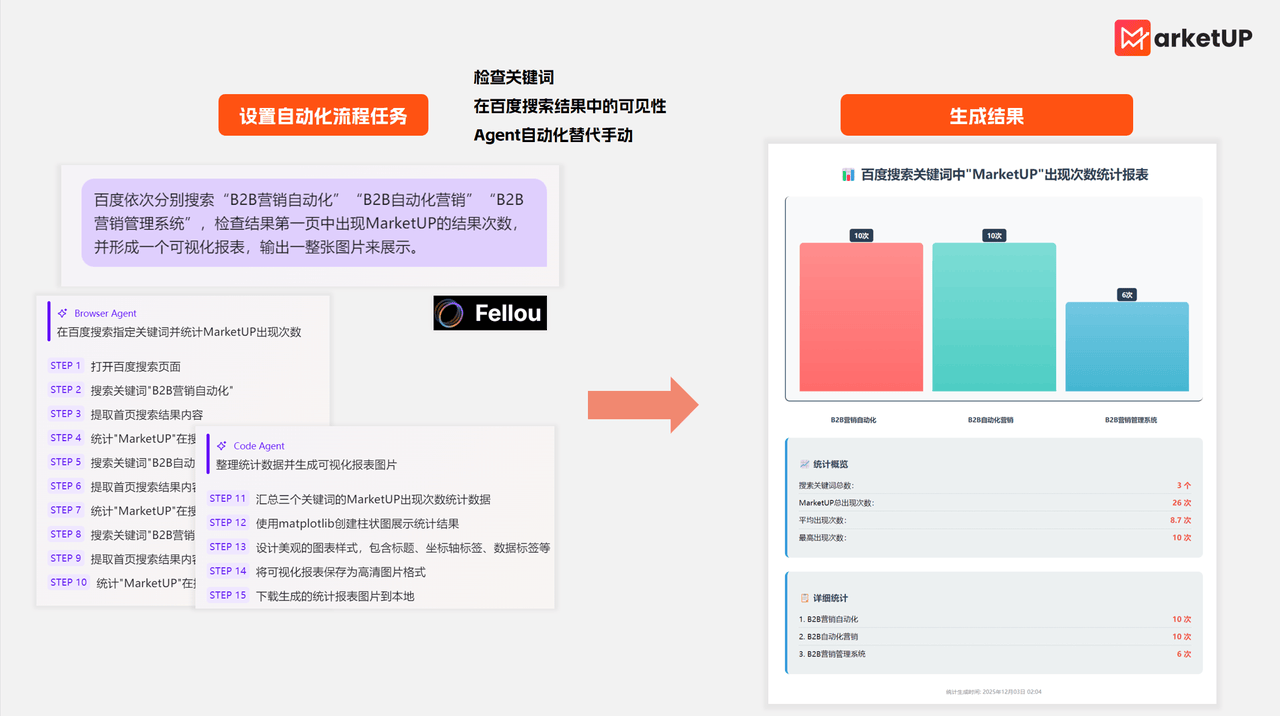
Task: Select the STEP 11 badge in Code Agent
Action: [x=227, y=497]
